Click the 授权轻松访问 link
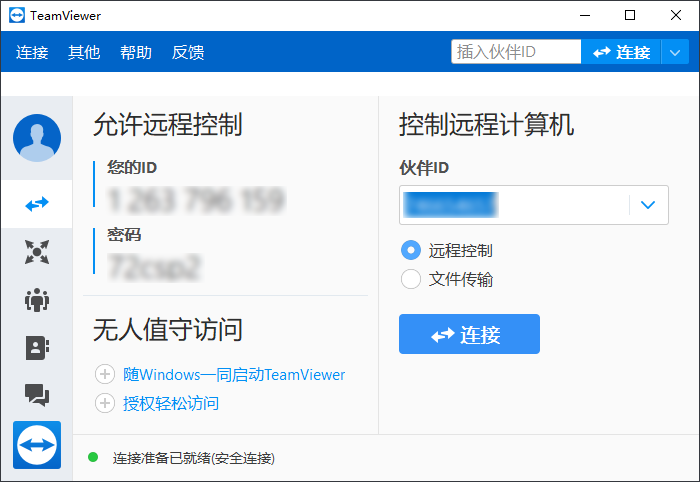 [x=171, y=403]
